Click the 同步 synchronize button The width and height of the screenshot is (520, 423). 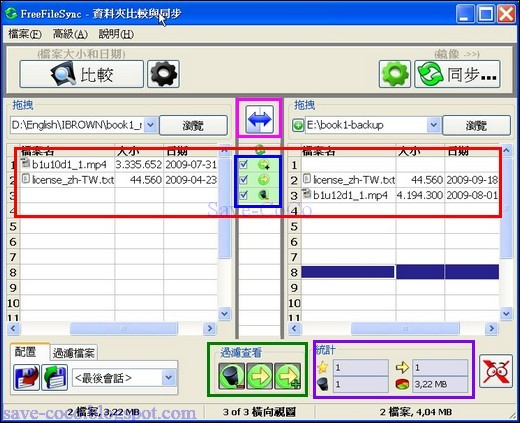pos(457,74)
